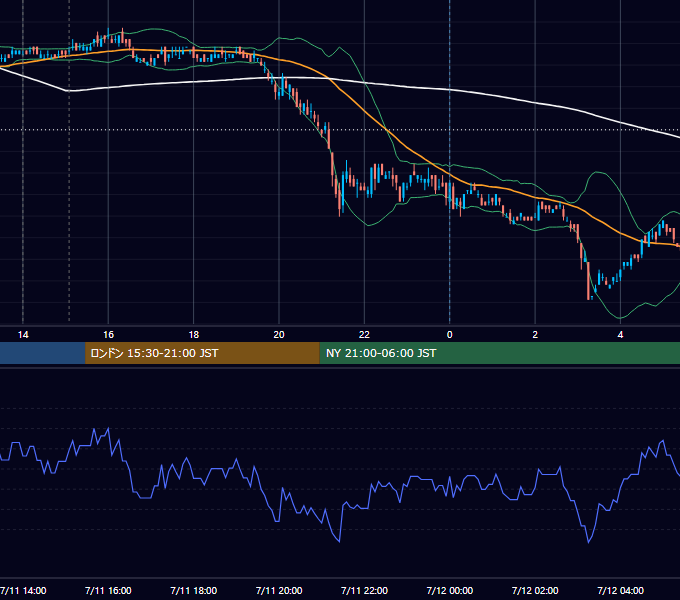Click the 0 hour label on price chart axis

(450, 335)
